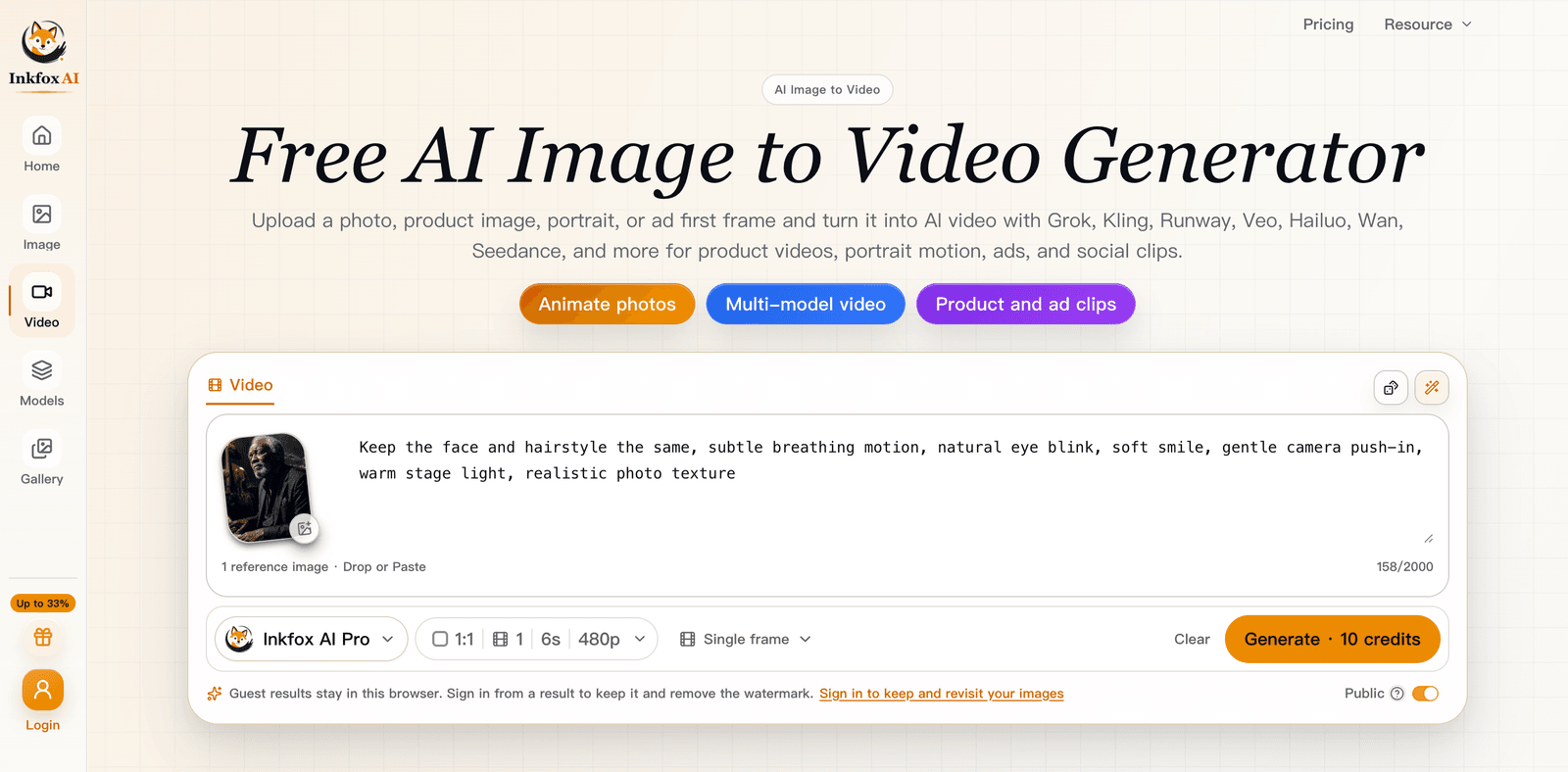Click the replace image icon on thumbnail
The image size is (1568, 772).
pyautogui.click(x=305, y=528)
